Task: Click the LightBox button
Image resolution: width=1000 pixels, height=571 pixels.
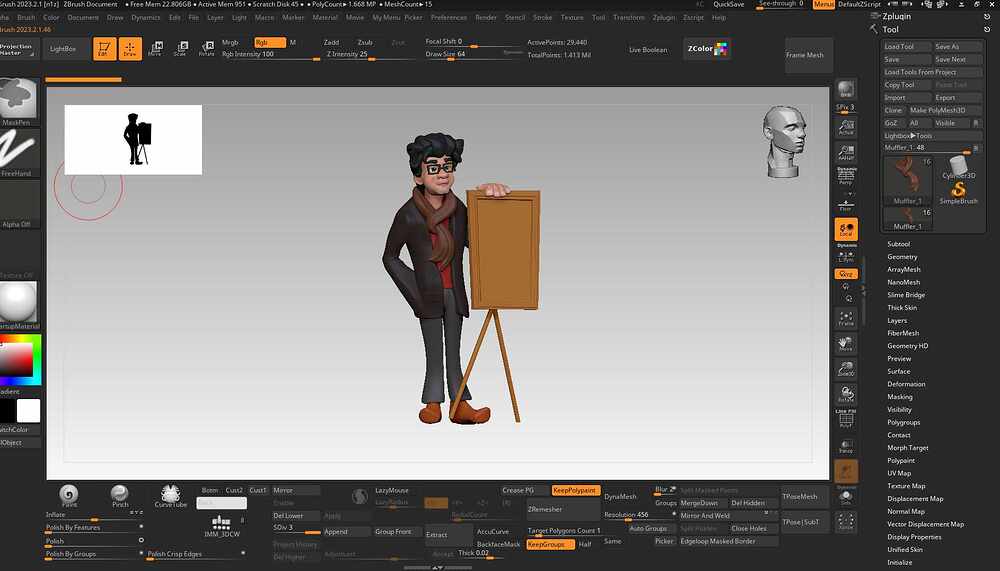Action: pos(62,48)
